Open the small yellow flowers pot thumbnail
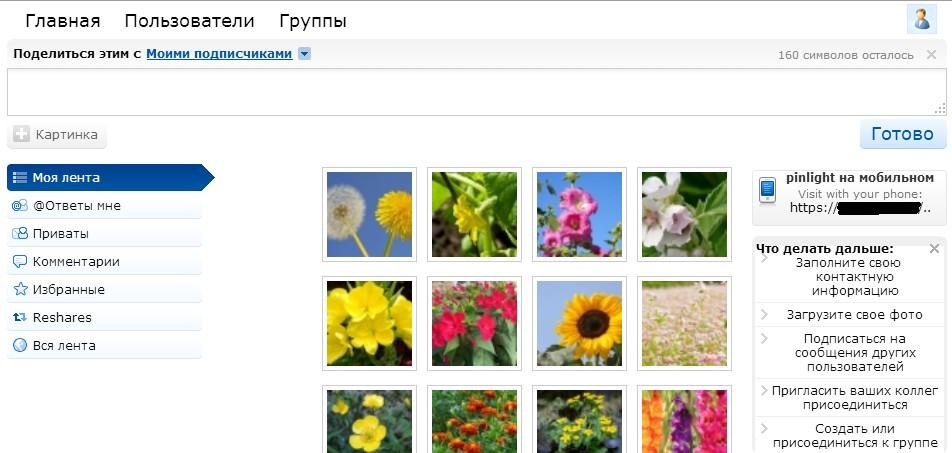 click(x=579, y=420)
